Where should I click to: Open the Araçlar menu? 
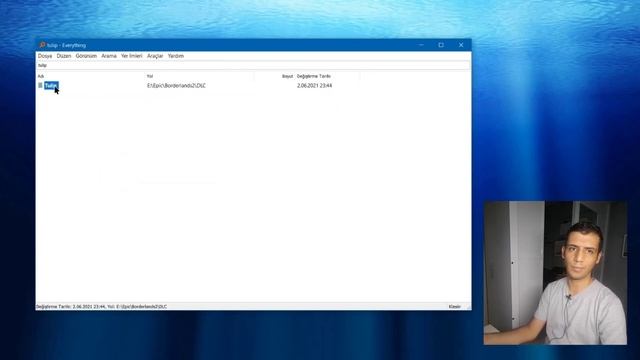[155, 56]
